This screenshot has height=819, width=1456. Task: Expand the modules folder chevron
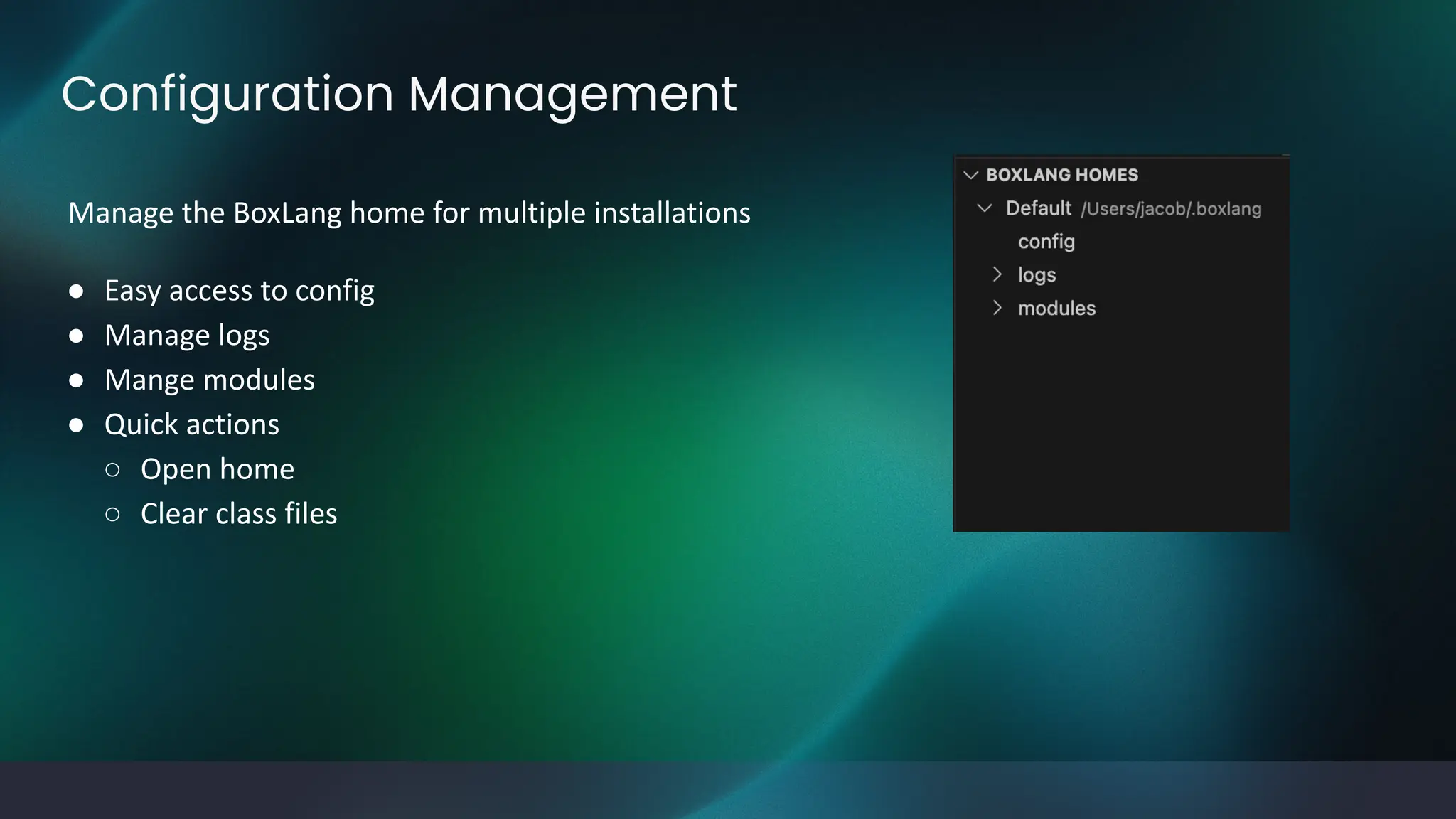click(x=997, y=308)
